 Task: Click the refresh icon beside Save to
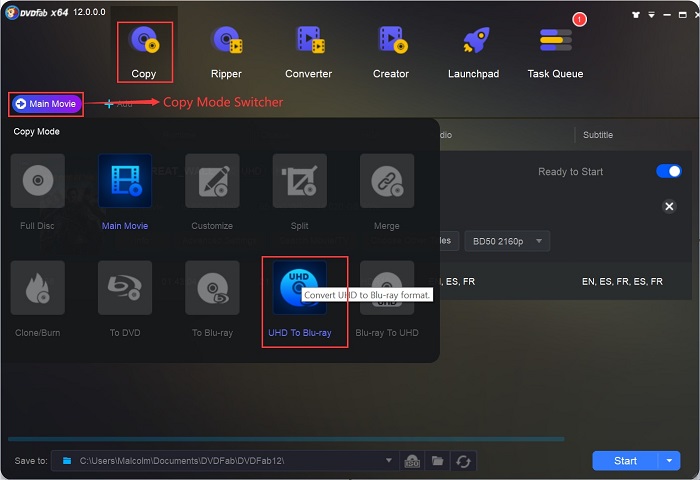pos(463,461)
